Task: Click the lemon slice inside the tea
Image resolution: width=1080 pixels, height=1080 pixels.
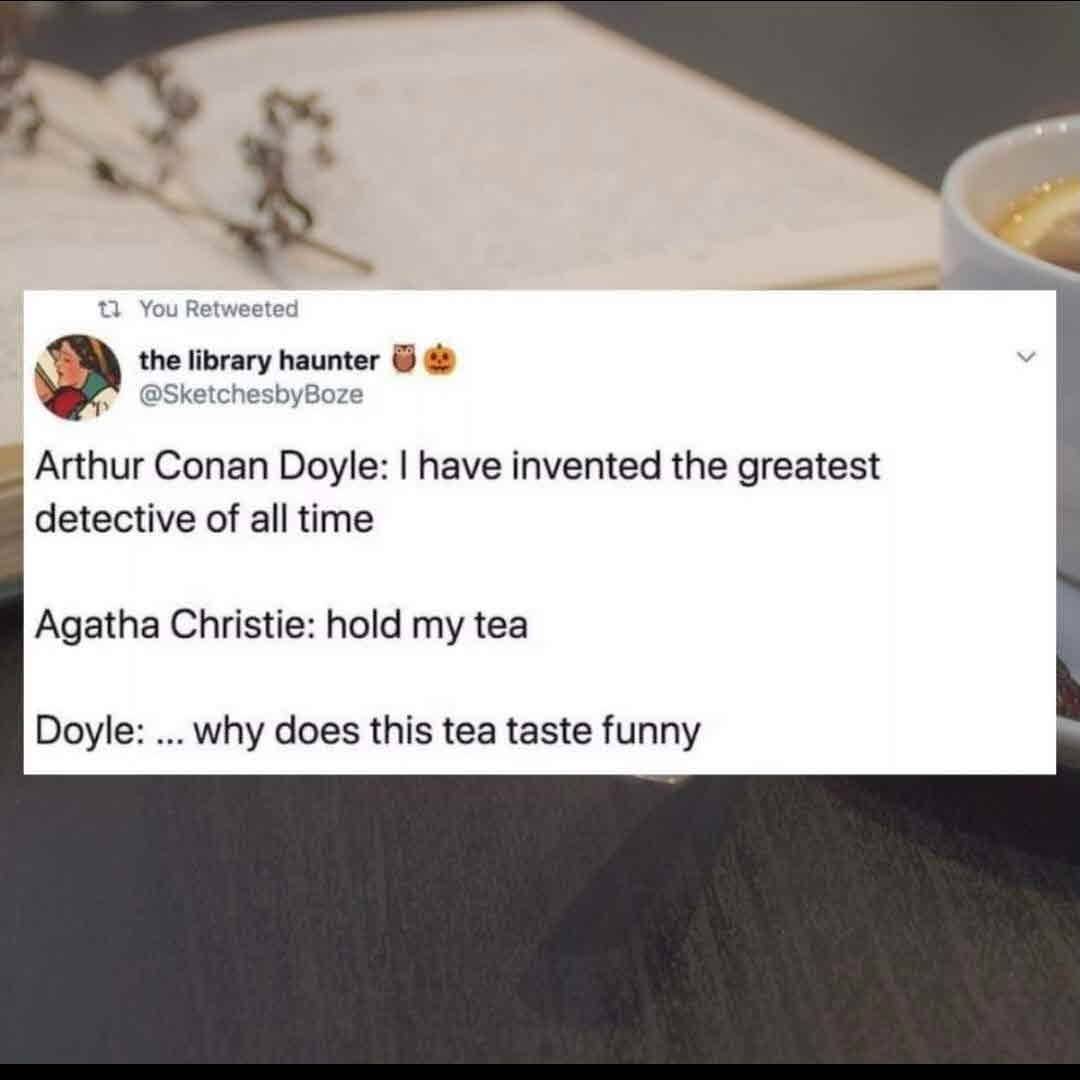Action: point(1042,216)
